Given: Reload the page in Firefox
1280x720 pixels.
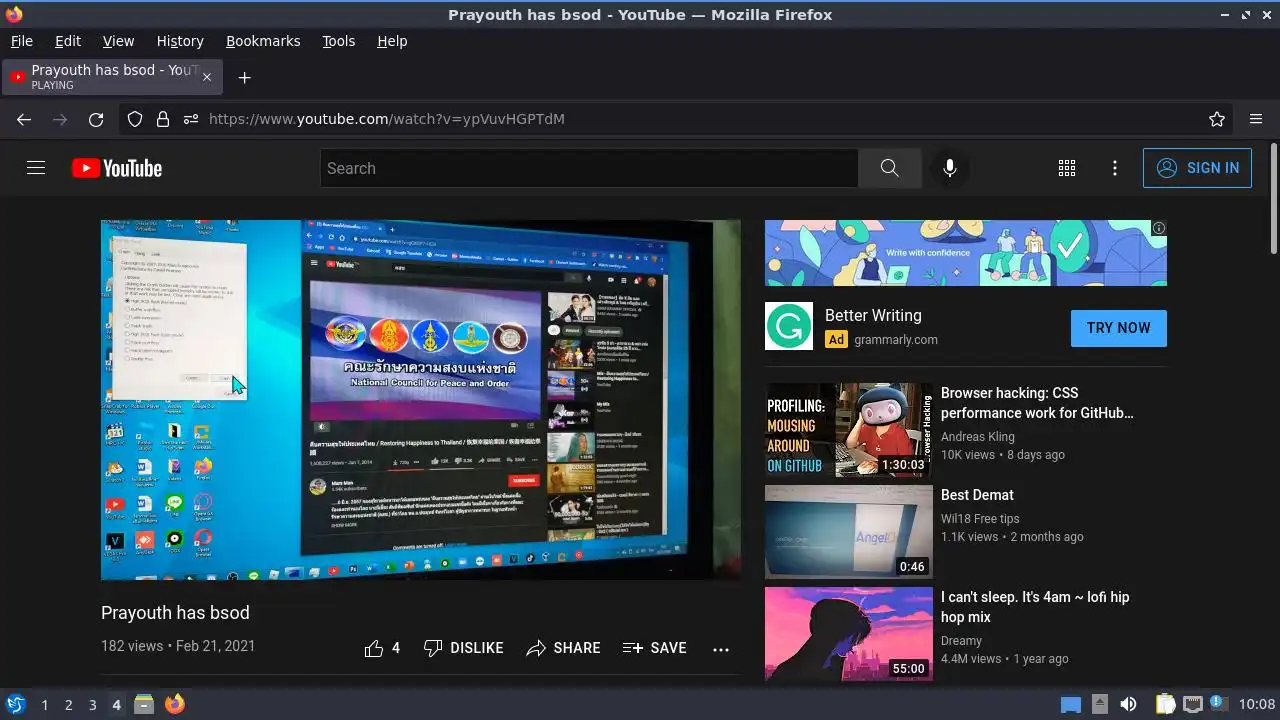Looking at the screenshot, I should click(x=96, y=119).
